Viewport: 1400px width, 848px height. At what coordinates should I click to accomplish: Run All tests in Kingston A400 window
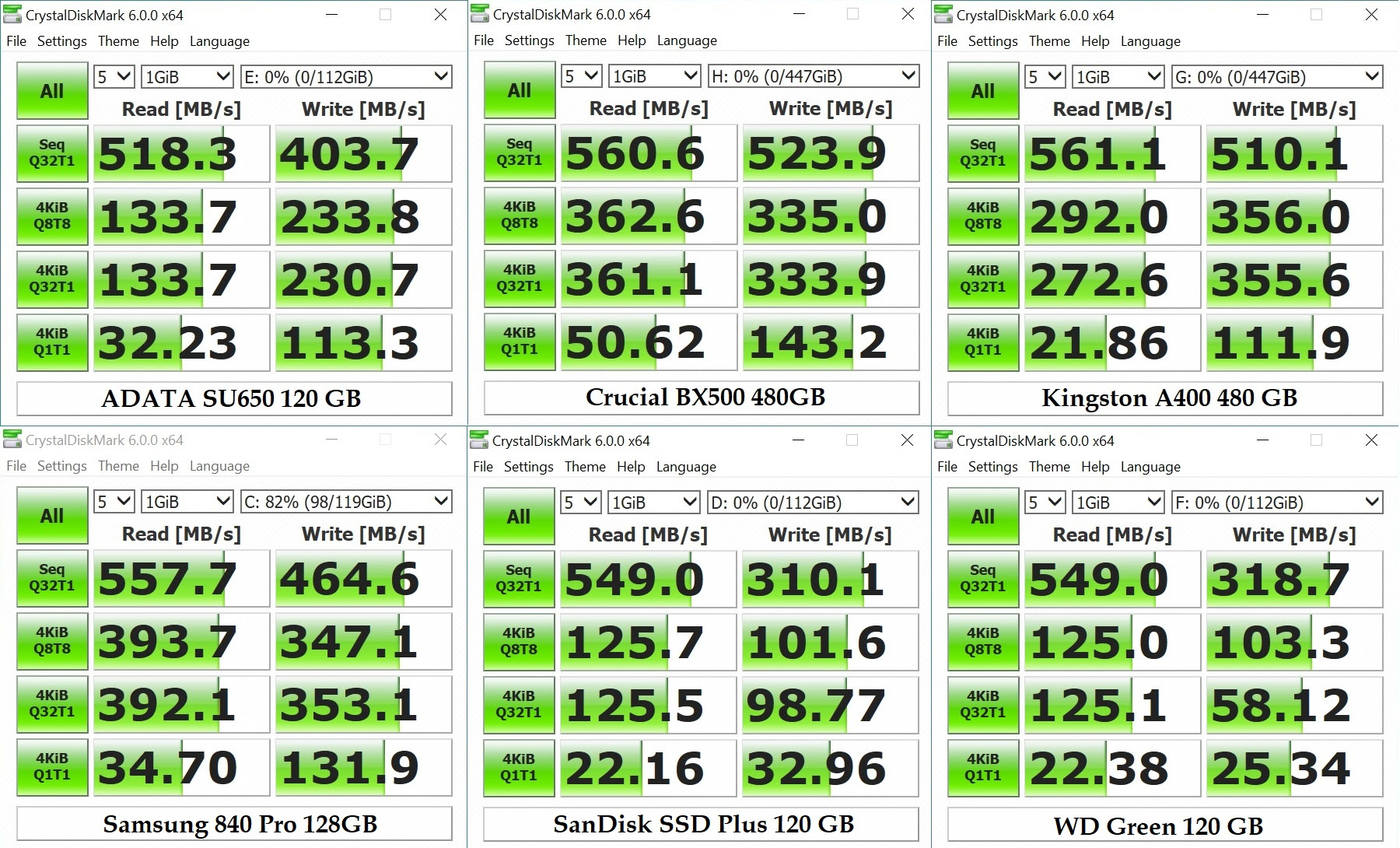[983, 91]
